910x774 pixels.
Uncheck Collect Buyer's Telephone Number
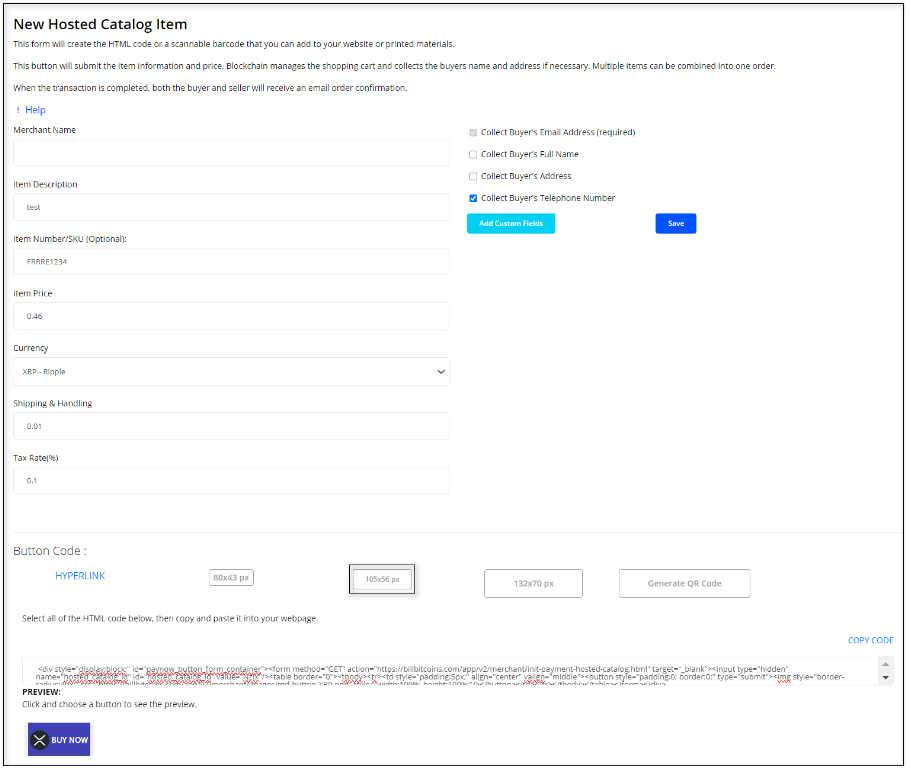tap(473, 198)
